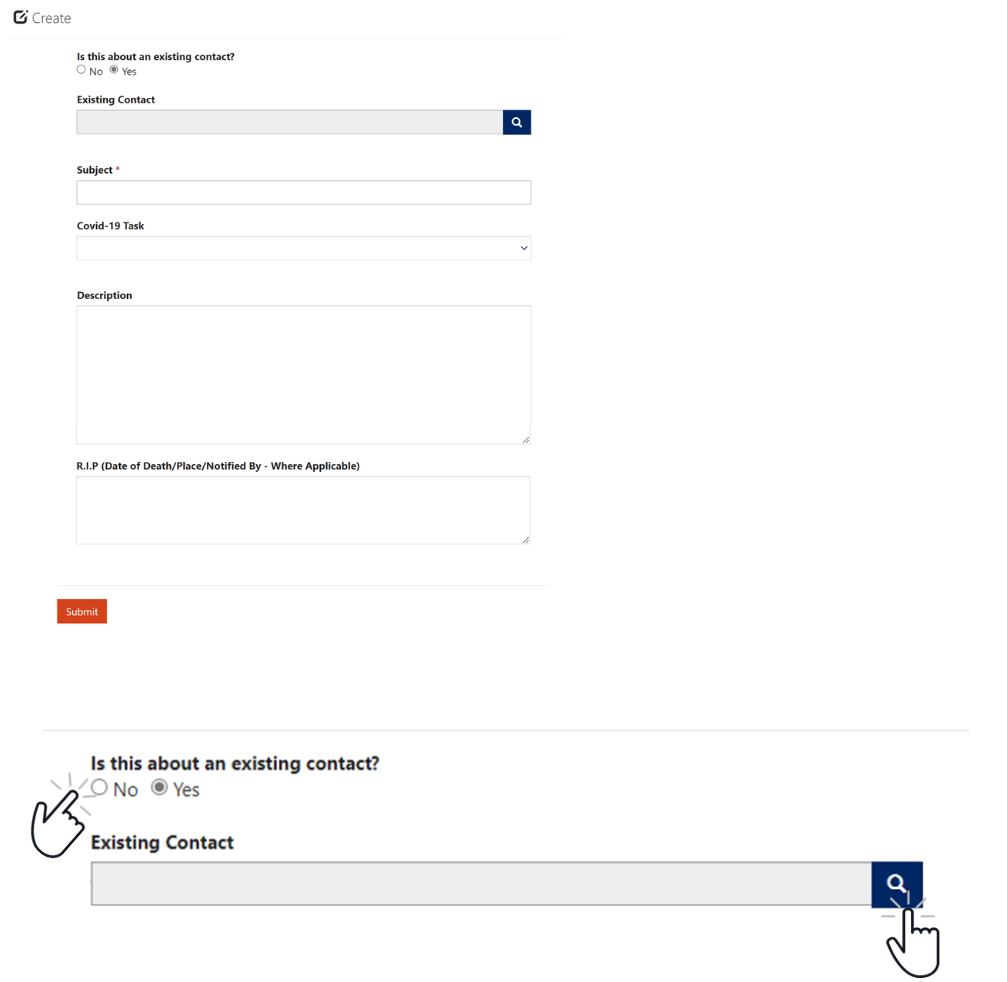This screenshot has width=1007, height=982.
Task: Click inside the Description text area
Action: point(304,375)
